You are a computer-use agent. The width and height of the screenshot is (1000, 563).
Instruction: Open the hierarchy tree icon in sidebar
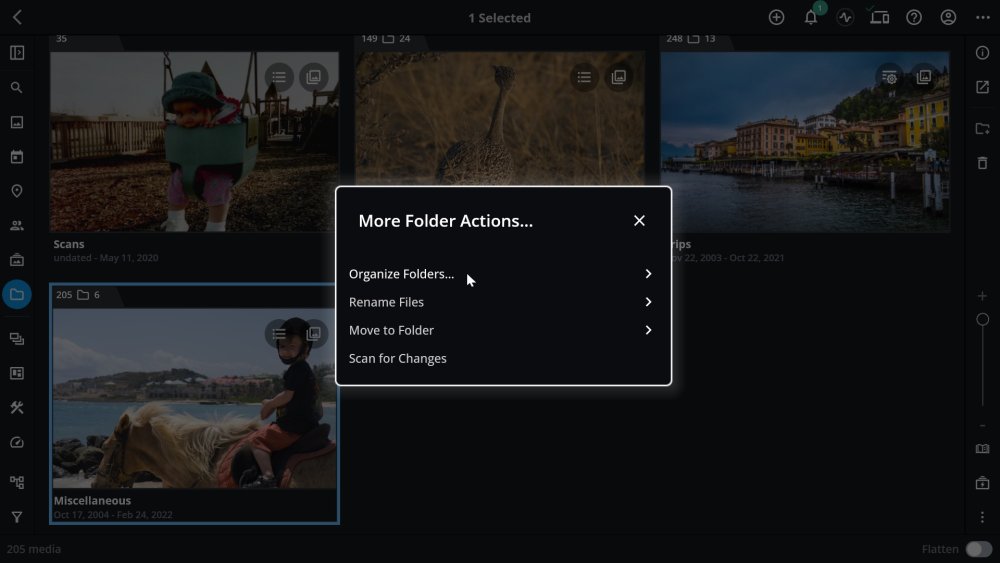click(17, 482)
